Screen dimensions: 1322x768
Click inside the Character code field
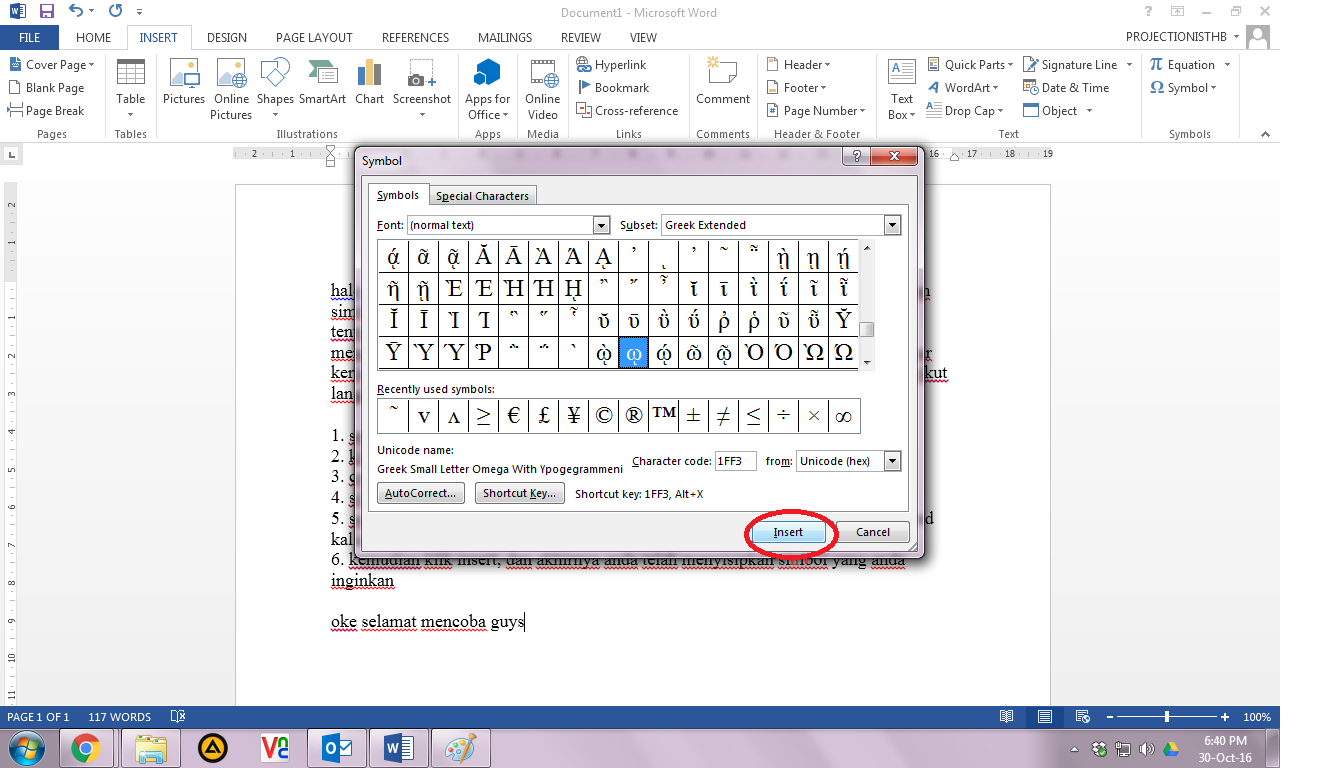coord(737,460)
